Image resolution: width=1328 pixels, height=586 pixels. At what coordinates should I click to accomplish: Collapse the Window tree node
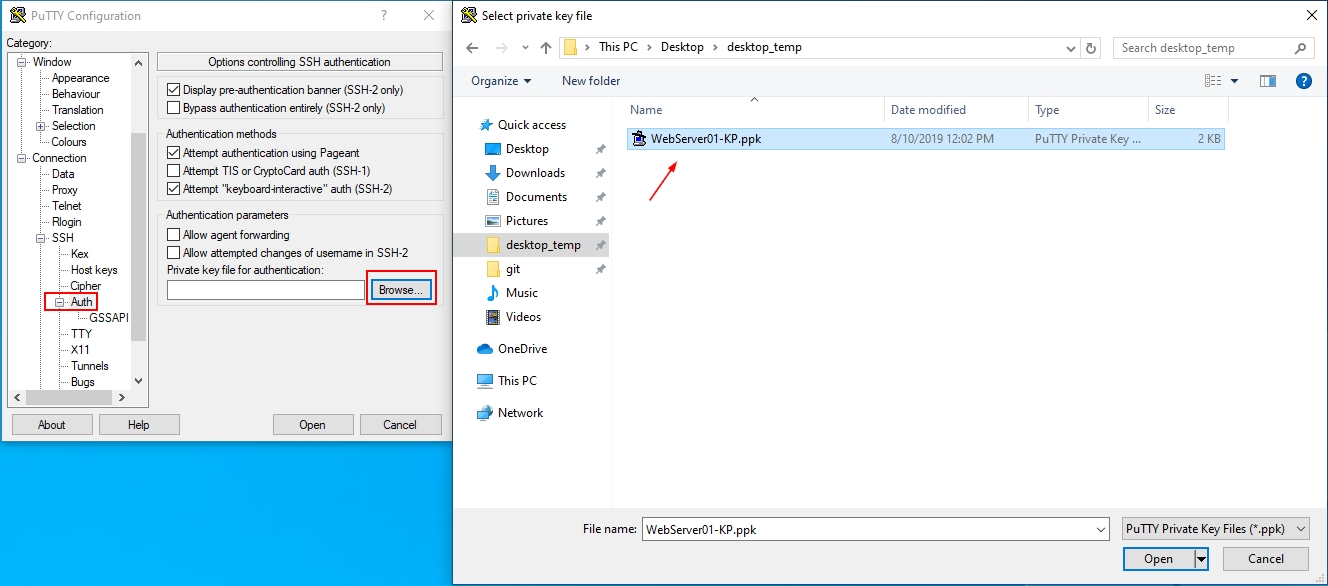(22, 62)
